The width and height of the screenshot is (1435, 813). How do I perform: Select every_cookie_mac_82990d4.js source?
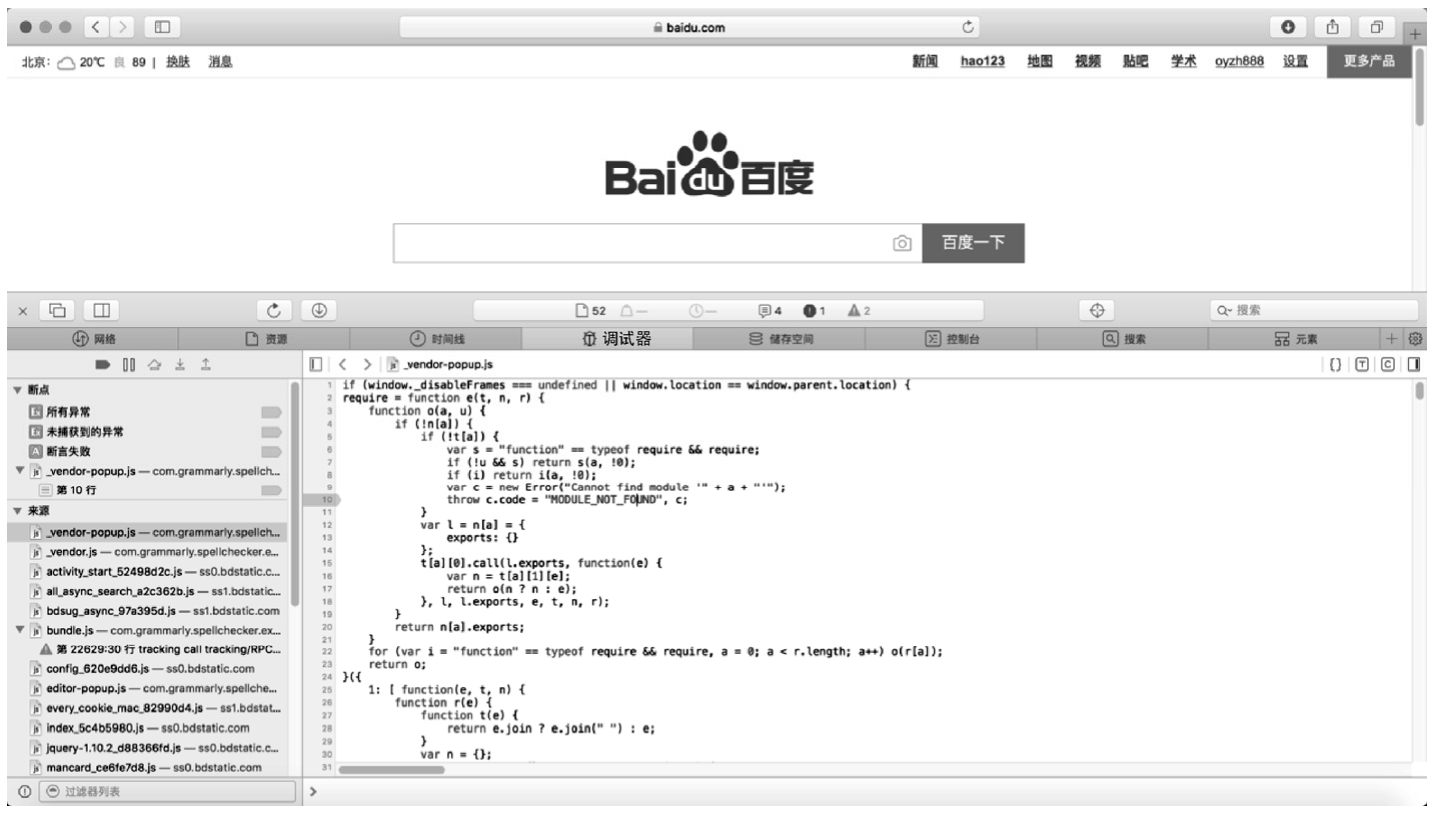coord(148,708)
